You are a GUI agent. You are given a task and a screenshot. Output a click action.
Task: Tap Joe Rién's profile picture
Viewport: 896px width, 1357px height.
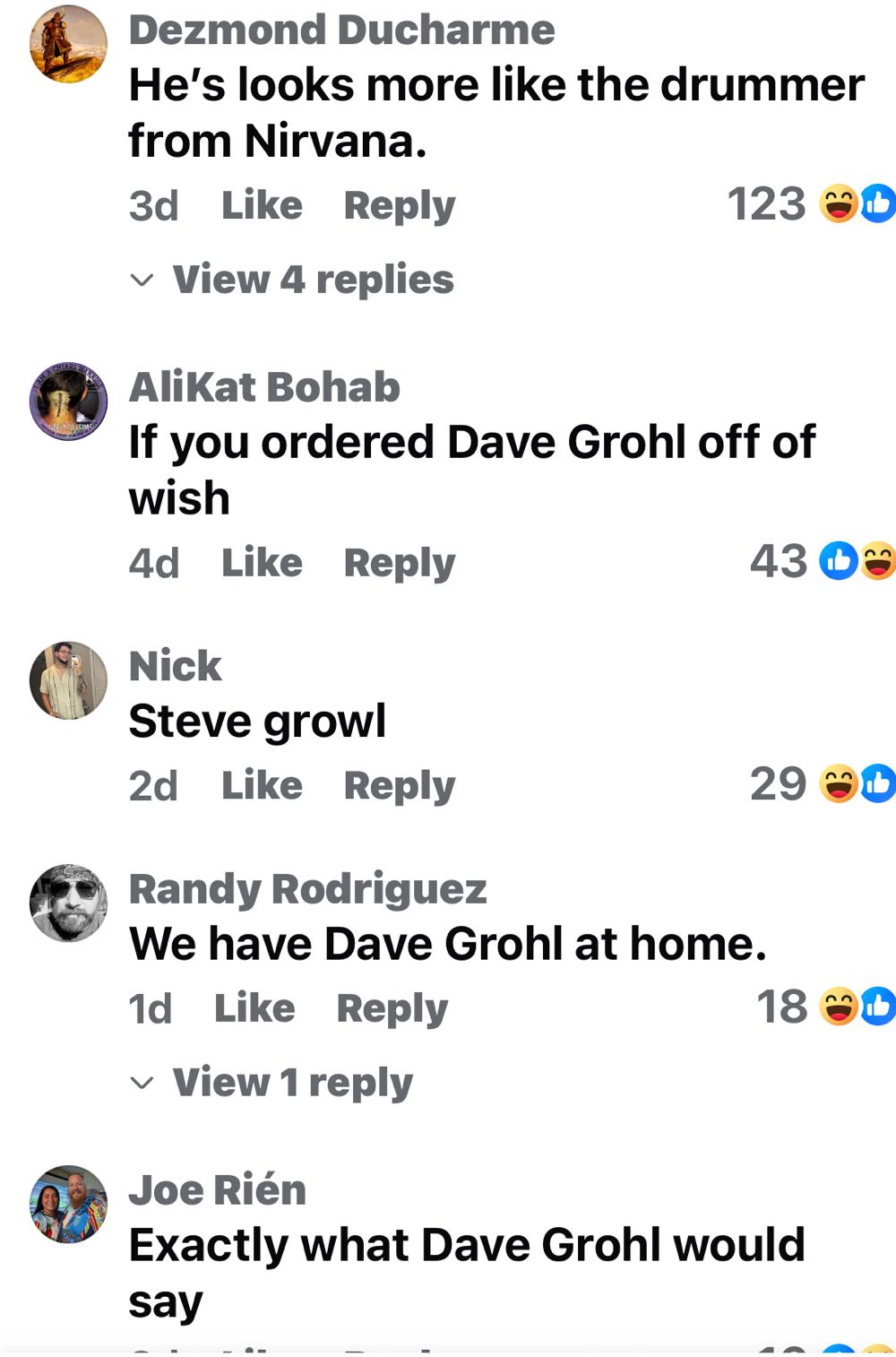(69, 1204)
